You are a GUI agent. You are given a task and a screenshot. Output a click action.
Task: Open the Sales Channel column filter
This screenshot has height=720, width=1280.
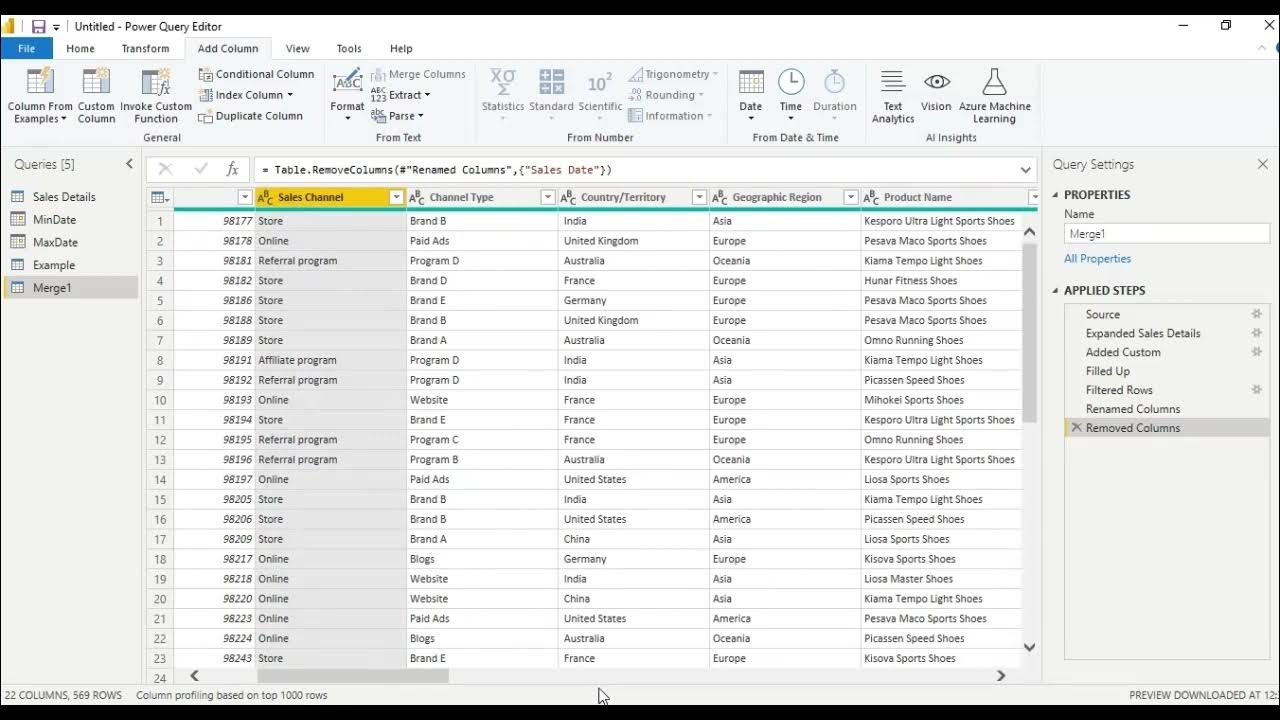[x=396, y=197]
